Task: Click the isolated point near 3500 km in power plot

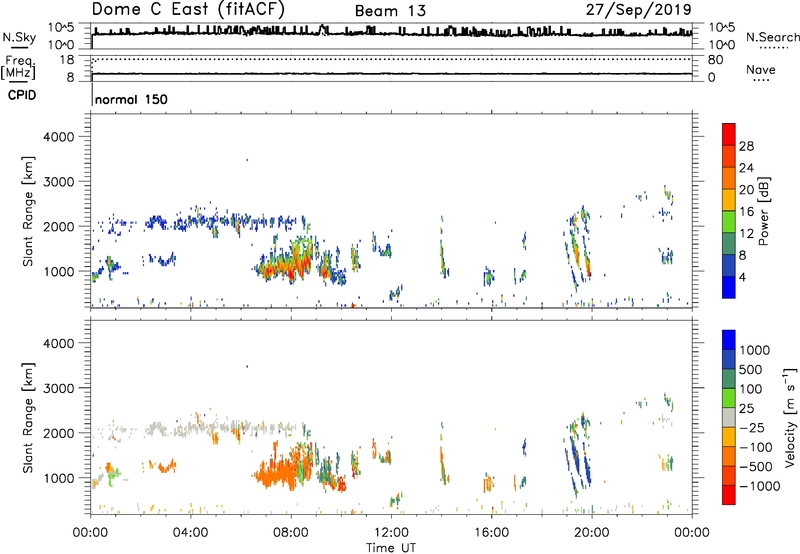Action: point(247,160)
